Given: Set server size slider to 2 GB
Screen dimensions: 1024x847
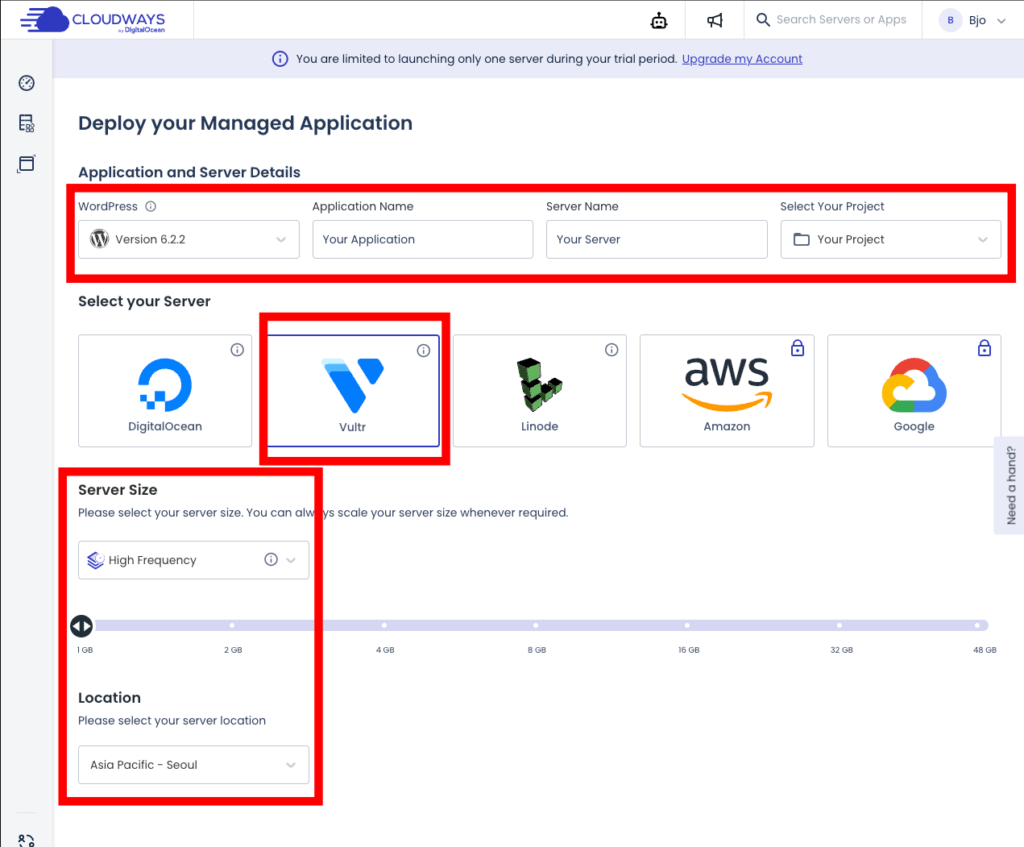Looking at the screenshot, I should coord(232,626).
